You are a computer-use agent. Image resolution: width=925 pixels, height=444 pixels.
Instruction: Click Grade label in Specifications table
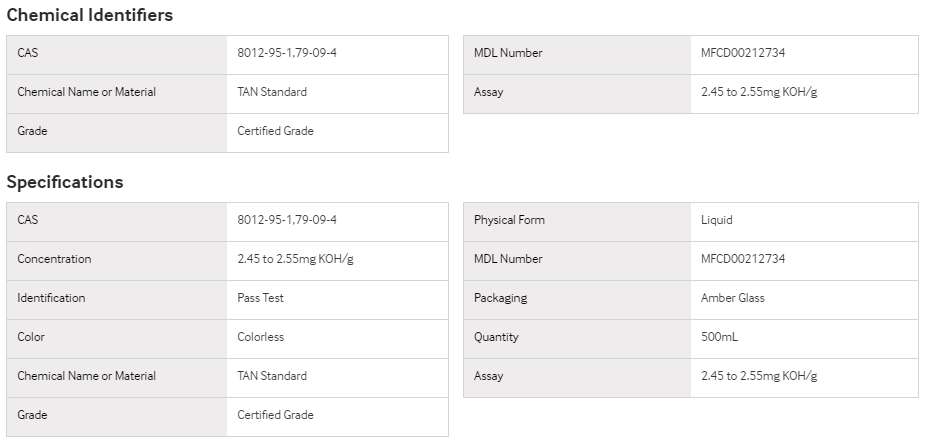32,415
